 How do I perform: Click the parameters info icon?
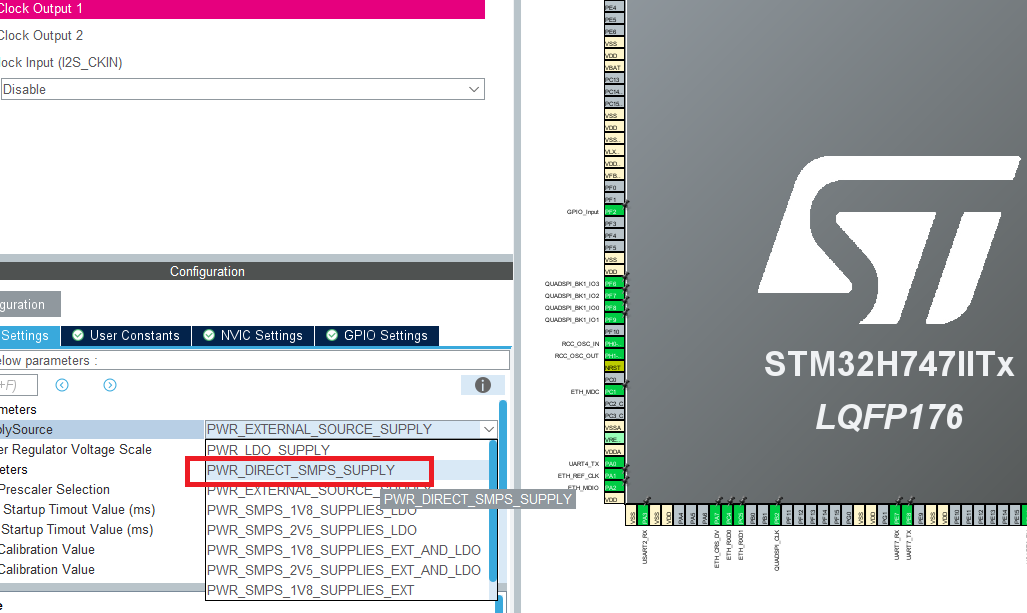click(483, 385)
